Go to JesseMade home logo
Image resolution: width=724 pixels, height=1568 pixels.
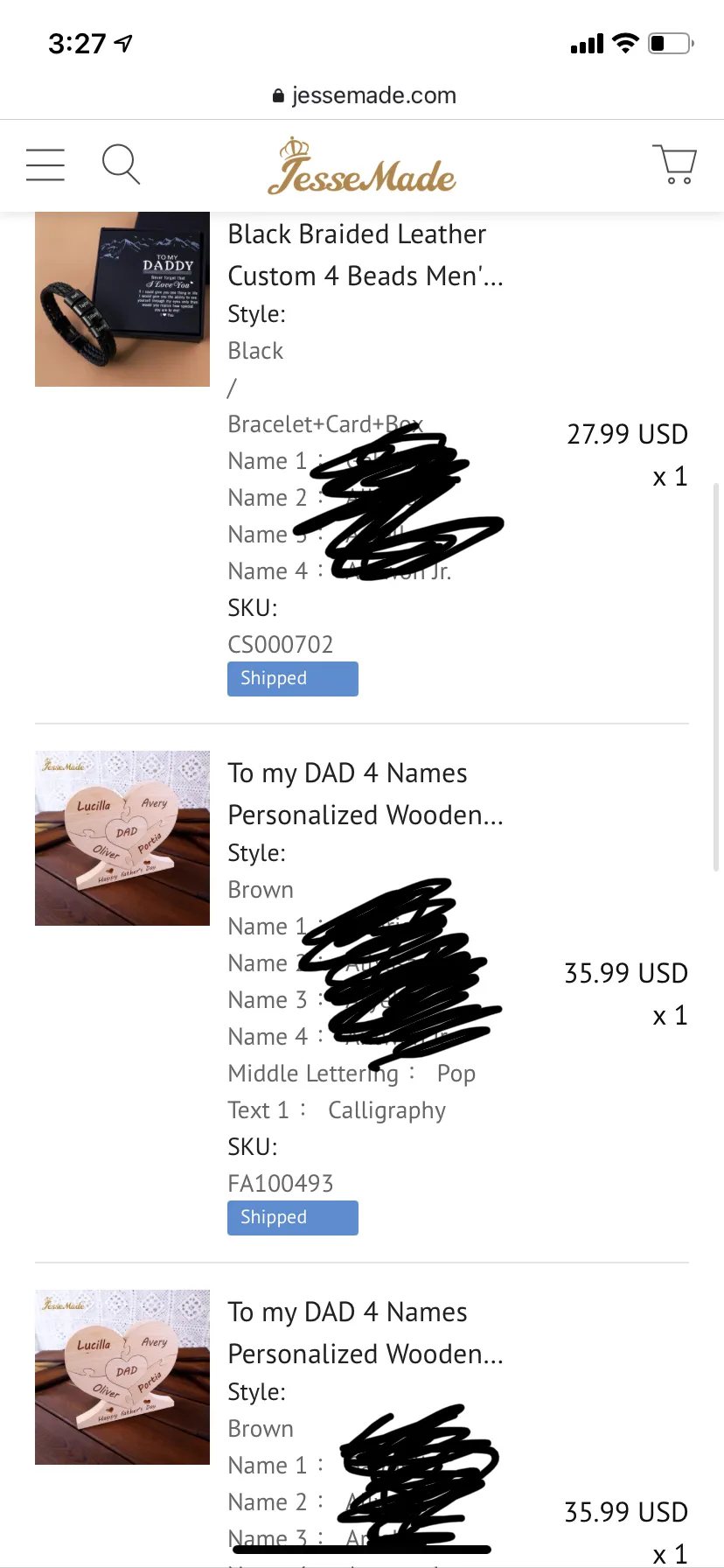(x=362, y=166)
